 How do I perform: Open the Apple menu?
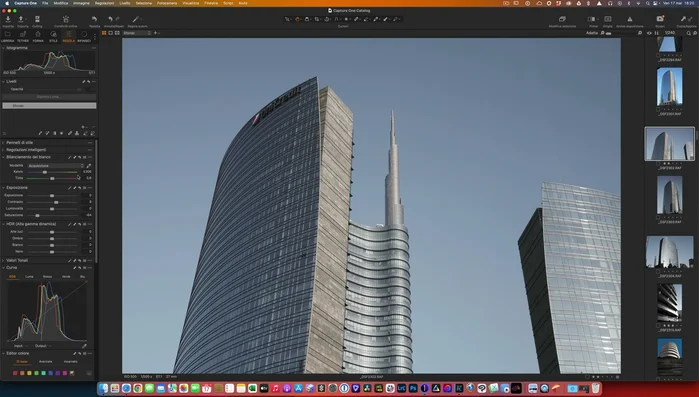(x=6, y=3)
